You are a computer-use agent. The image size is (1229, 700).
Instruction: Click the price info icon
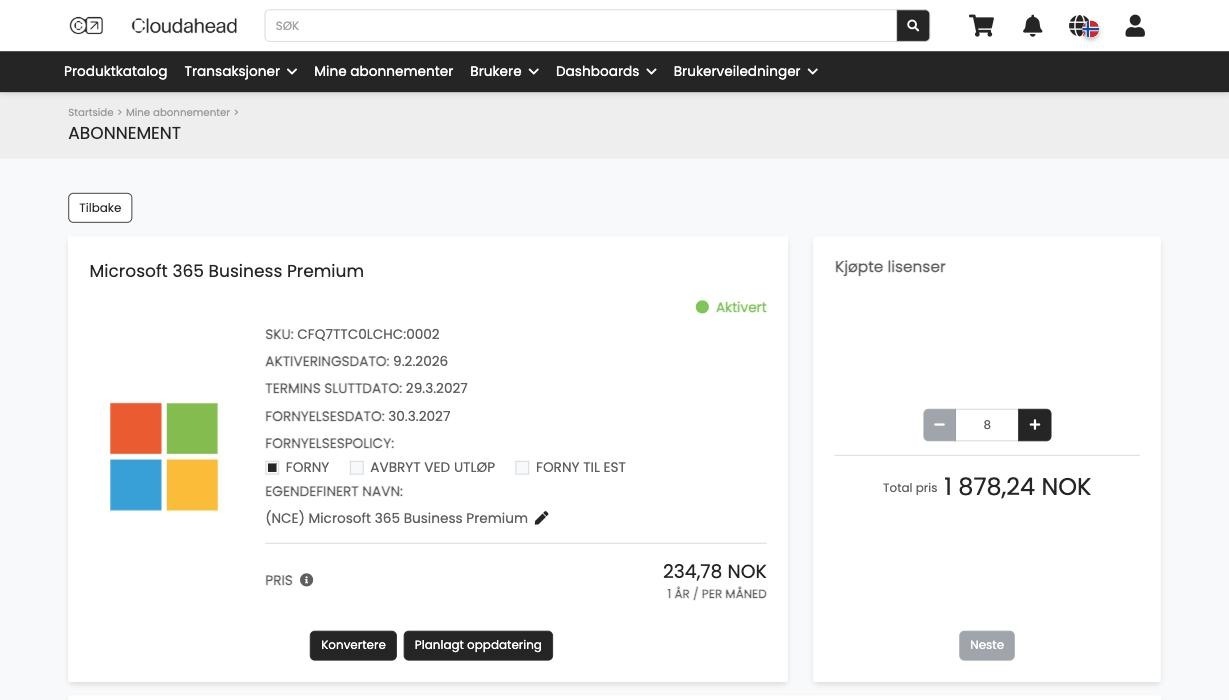[307, 580]
